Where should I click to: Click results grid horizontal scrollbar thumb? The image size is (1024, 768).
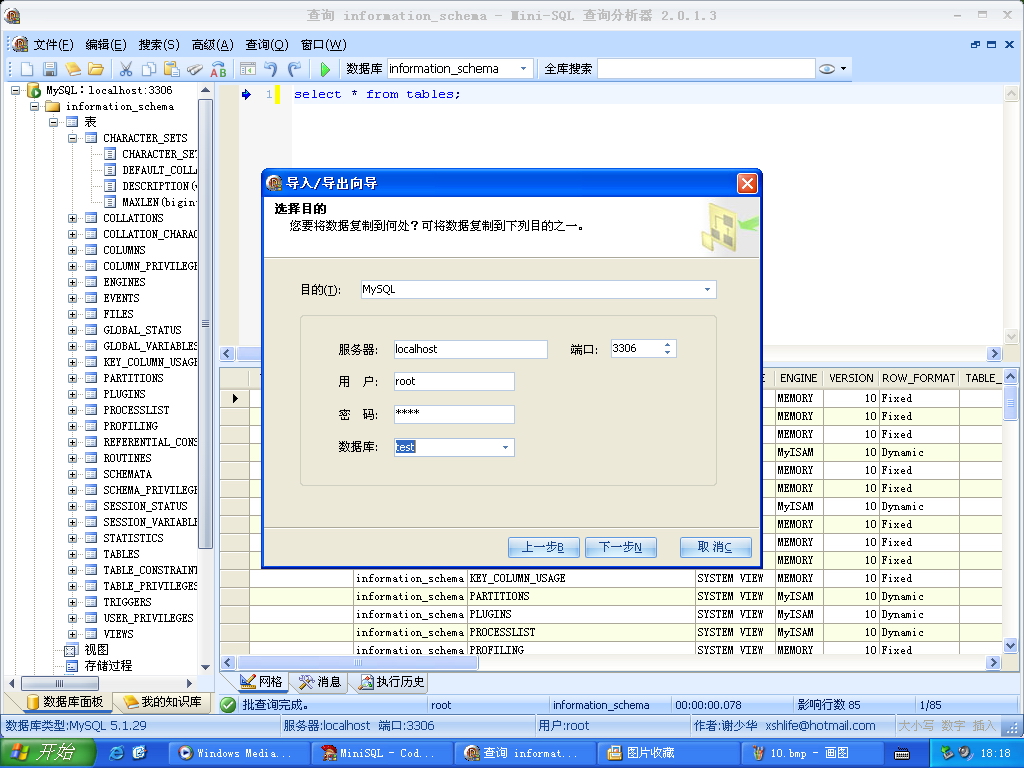tap(357, 662)
